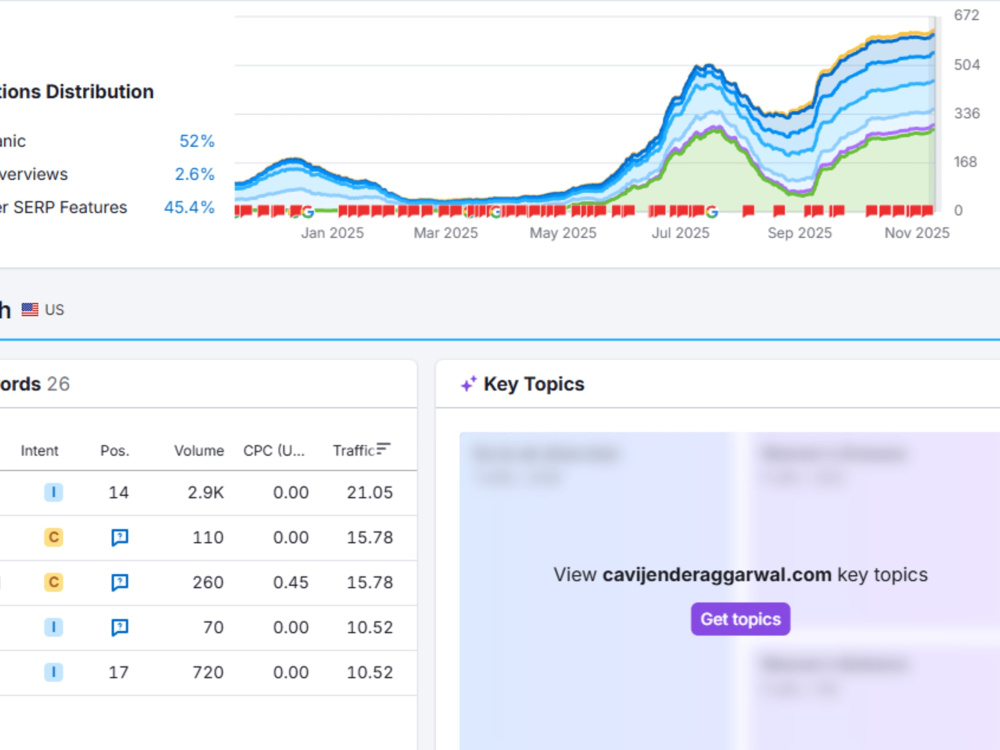The width and height of the screenshot is (1000, 750).
Task: Click volume value 260
Action: 208,582
